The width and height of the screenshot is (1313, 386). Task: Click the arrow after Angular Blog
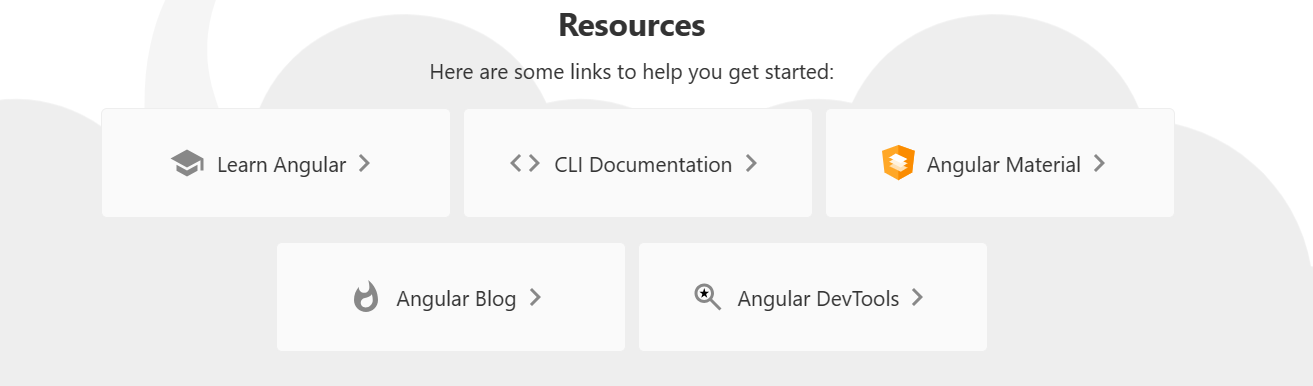[x=535, y=297]
